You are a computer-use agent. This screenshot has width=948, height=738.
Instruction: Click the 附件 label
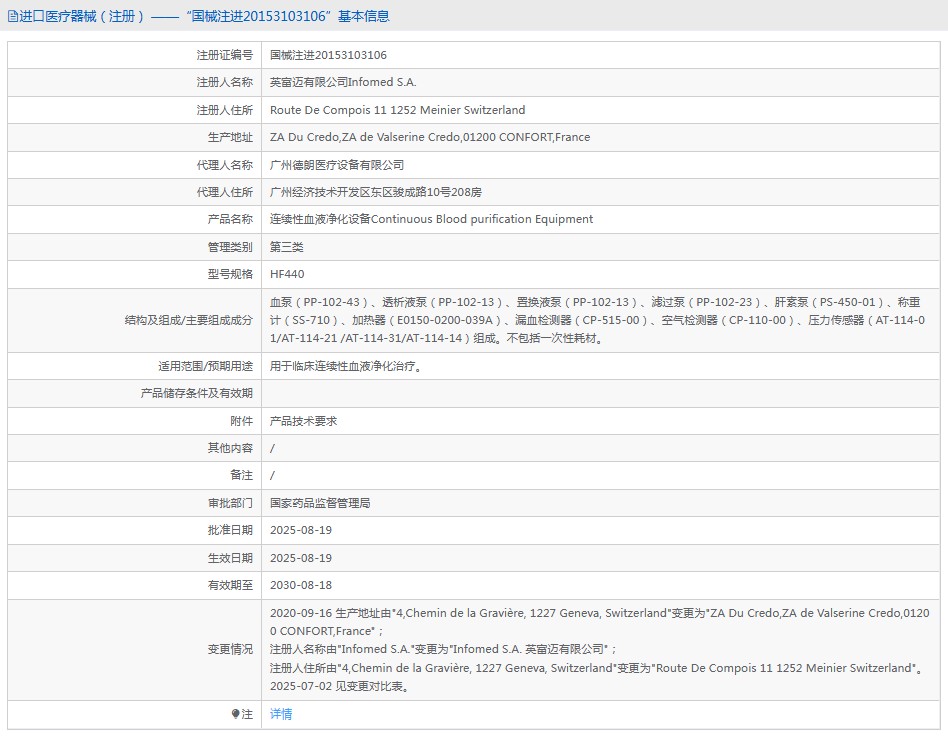coord(241,421)
